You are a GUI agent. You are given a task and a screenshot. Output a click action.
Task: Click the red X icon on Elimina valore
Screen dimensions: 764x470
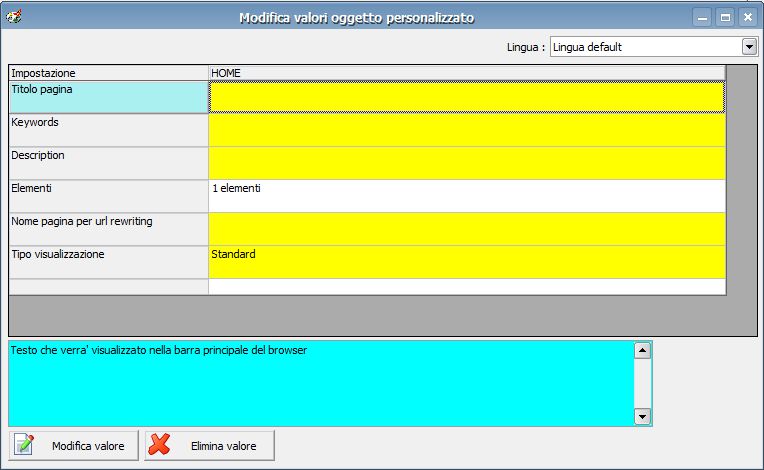[x=159, y=444]
